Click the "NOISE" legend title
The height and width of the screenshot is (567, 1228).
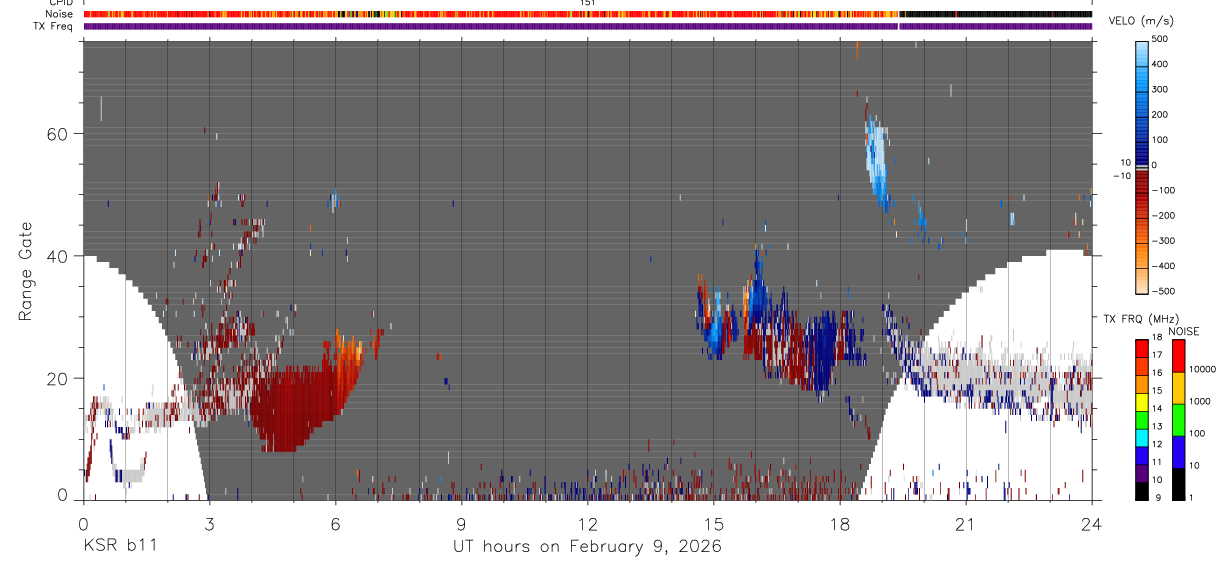pyautogui.click(x=1183, y=331)
